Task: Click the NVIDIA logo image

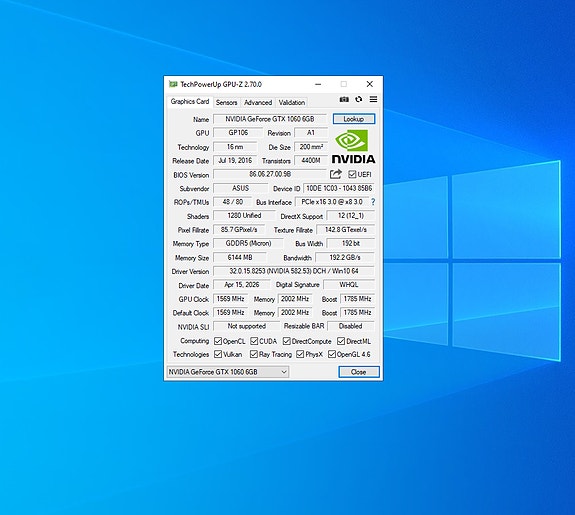Action: click(354, 147)
